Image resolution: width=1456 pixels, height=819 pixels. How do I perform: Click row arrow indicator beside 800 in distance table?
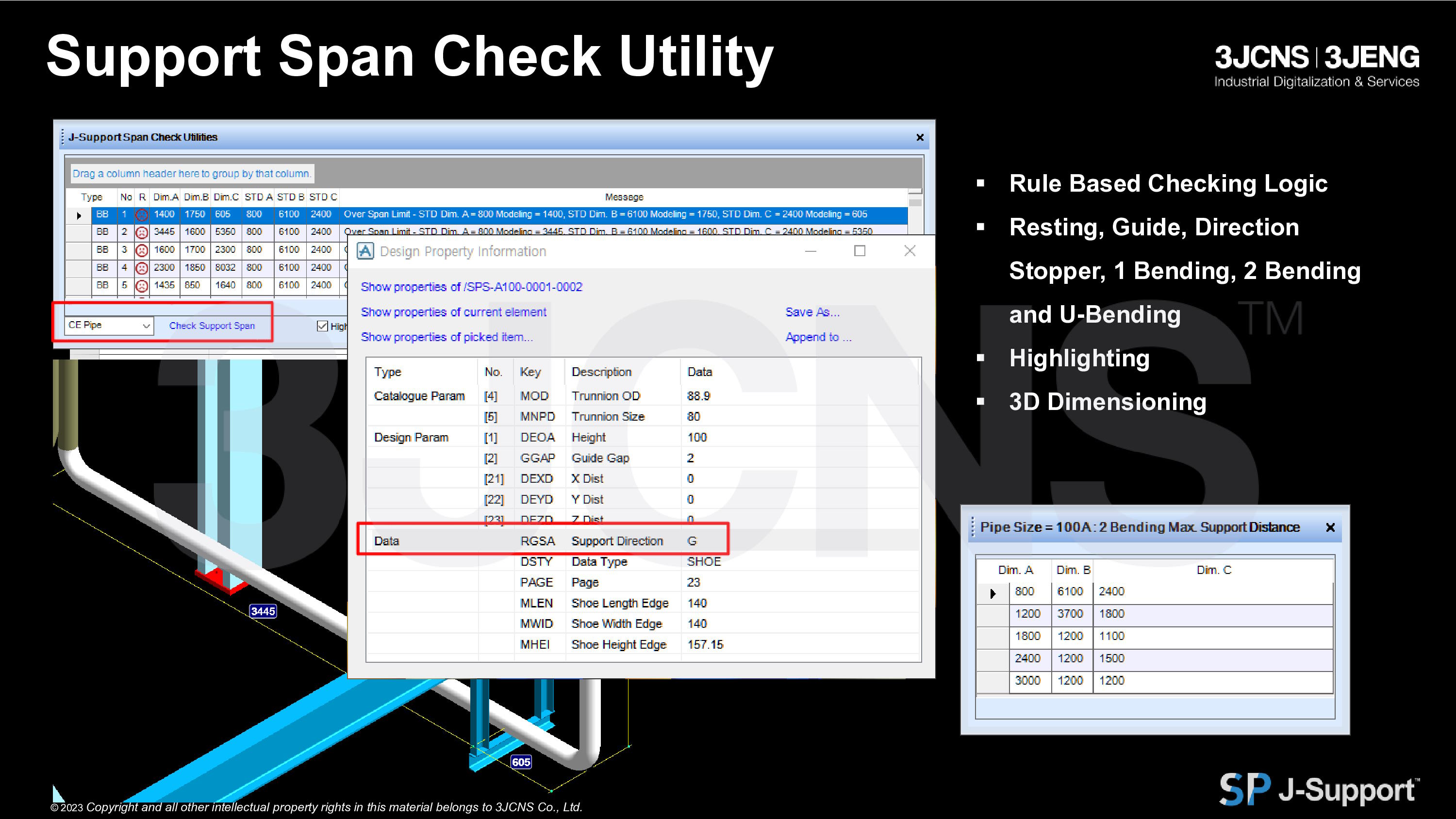tap(993, 593)
